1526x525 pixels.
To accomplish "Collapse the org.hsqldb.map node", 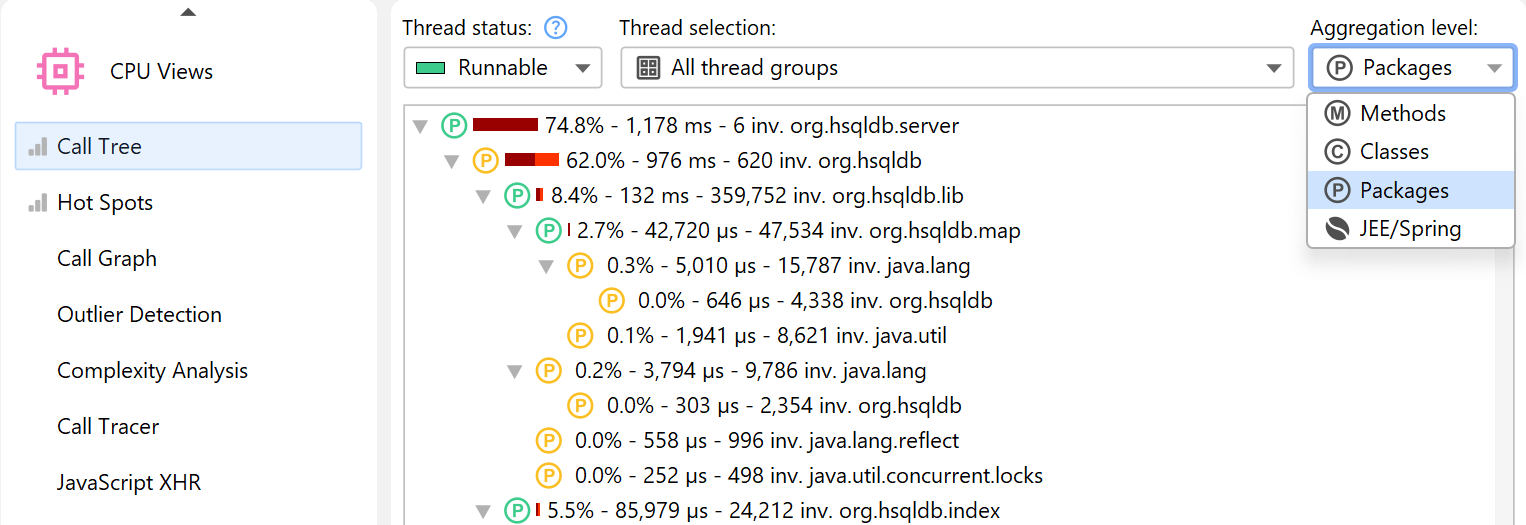I will (515, 232).
